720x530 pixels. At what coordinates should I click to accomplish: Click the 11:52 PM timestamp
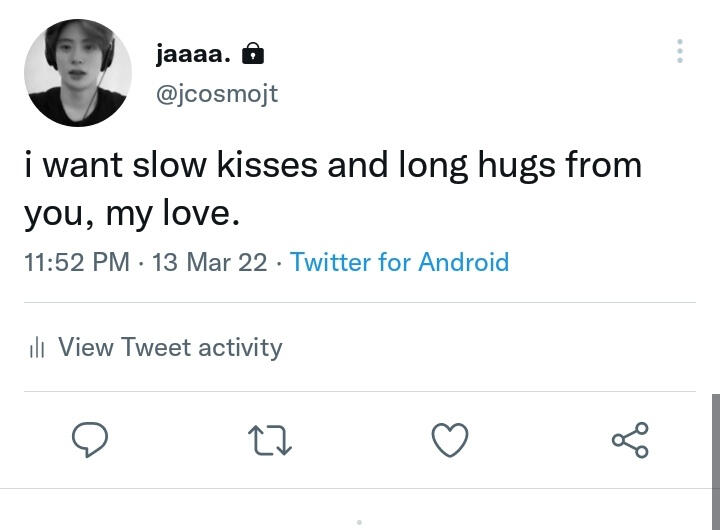tap(77, 262)
